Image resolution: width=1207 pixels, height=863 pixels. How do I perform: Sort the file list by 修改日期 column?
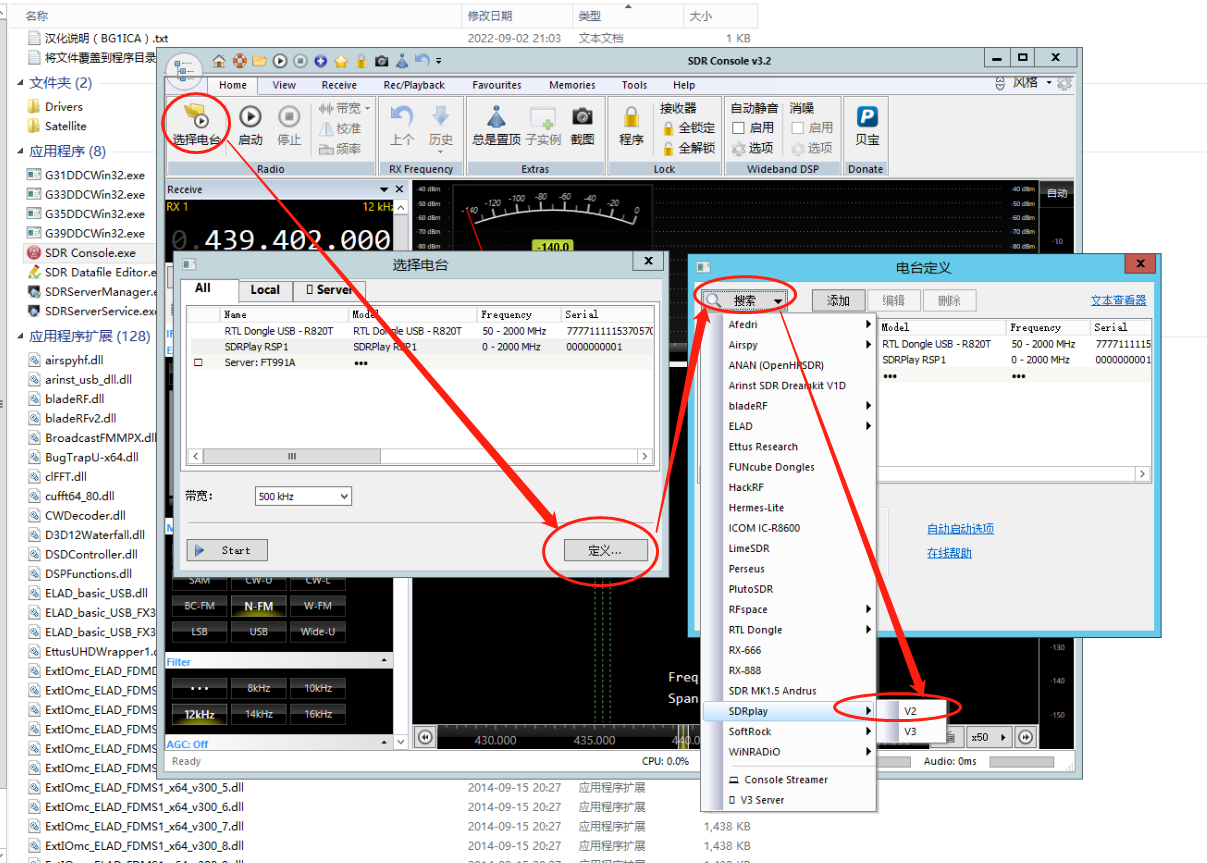[x=490, y=16]
